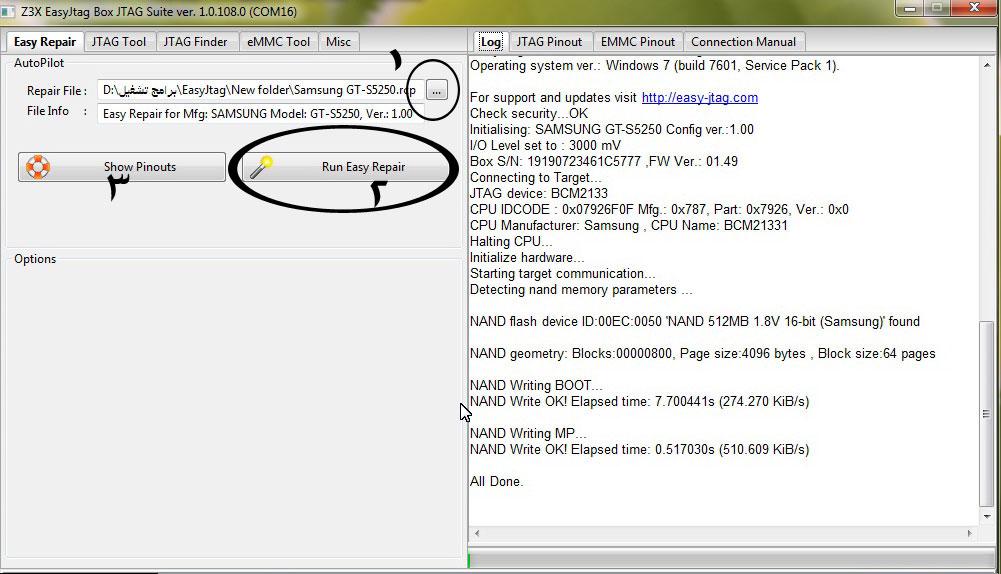Click the horizontal scrollbar left arrow

(477, 533)
